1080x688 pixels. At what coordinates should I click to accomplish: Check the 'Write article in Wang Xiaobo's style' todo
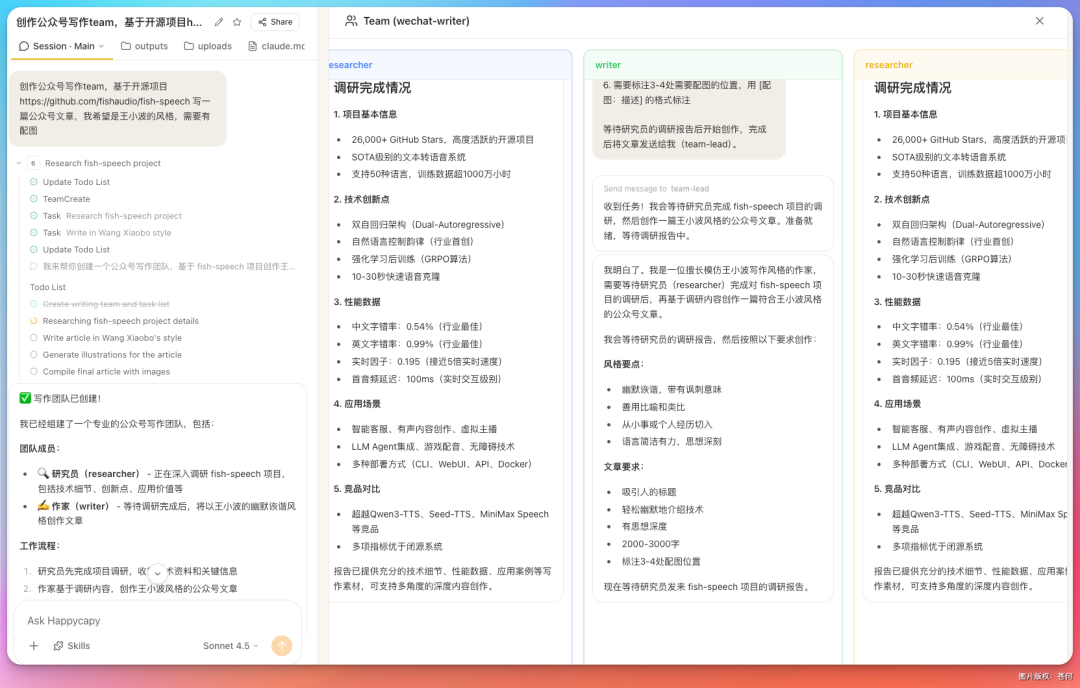(33, 338)
